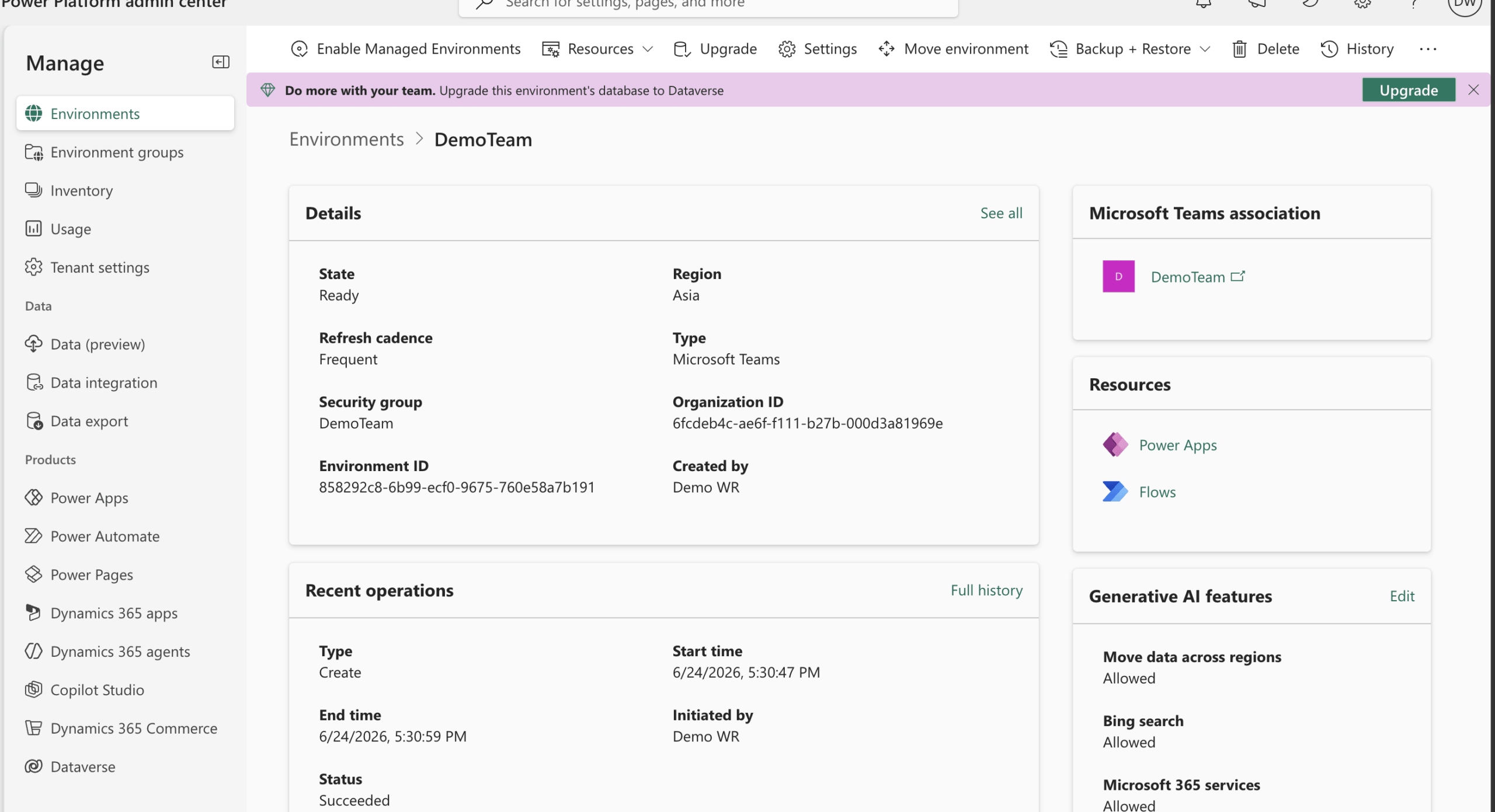Click Full history in Recent operations
This screenshot has width=1495, height=812.
click(986, 590)
